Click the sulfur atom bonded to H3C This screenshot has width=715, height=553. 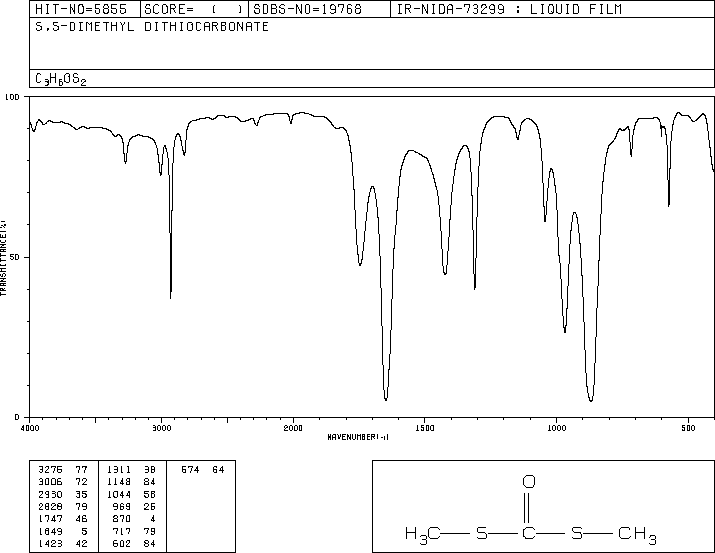pos(482,533)
